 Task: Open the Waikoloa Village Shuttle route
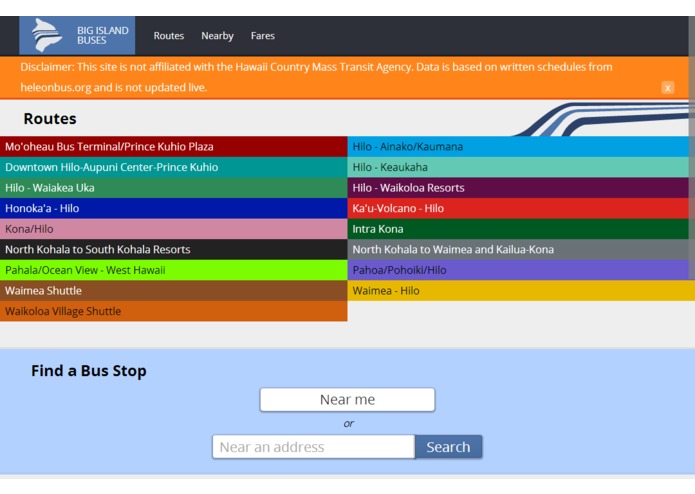tap(174, 311)
